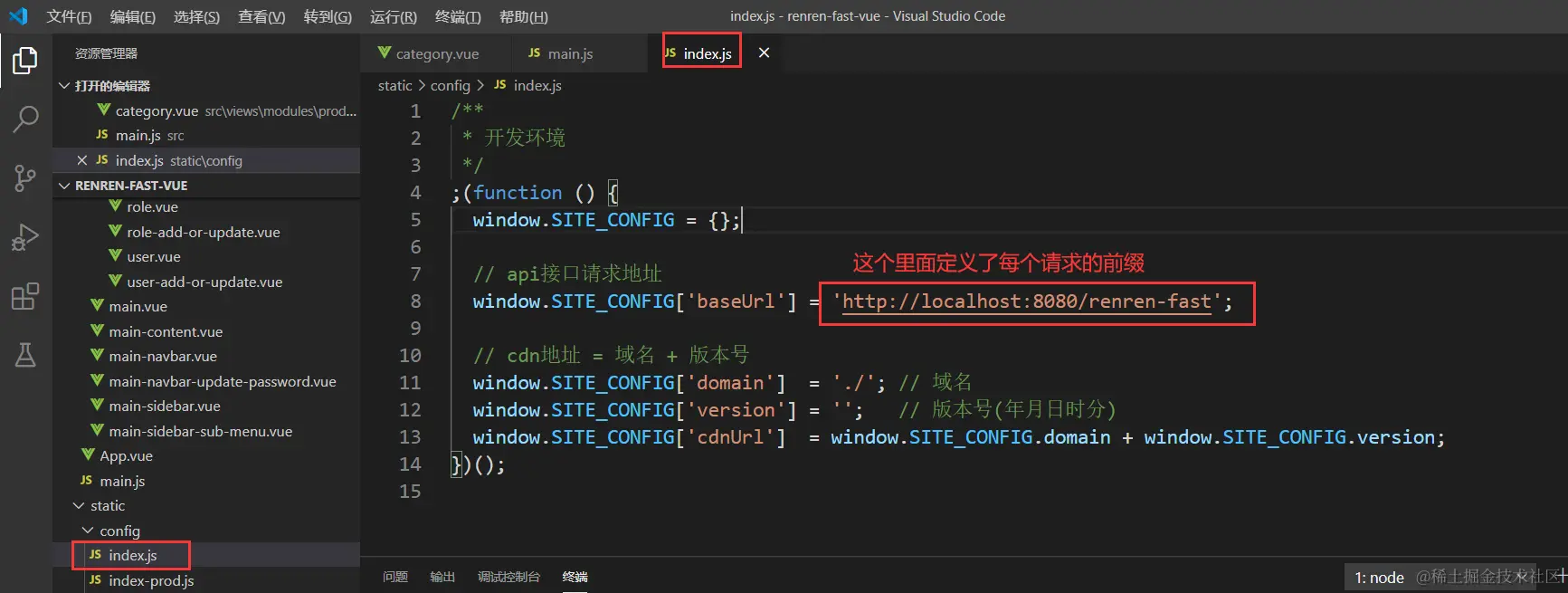Open the 编辑(E) menu
The width and height of the screenshot is (1568, 593).
(133, 16)
